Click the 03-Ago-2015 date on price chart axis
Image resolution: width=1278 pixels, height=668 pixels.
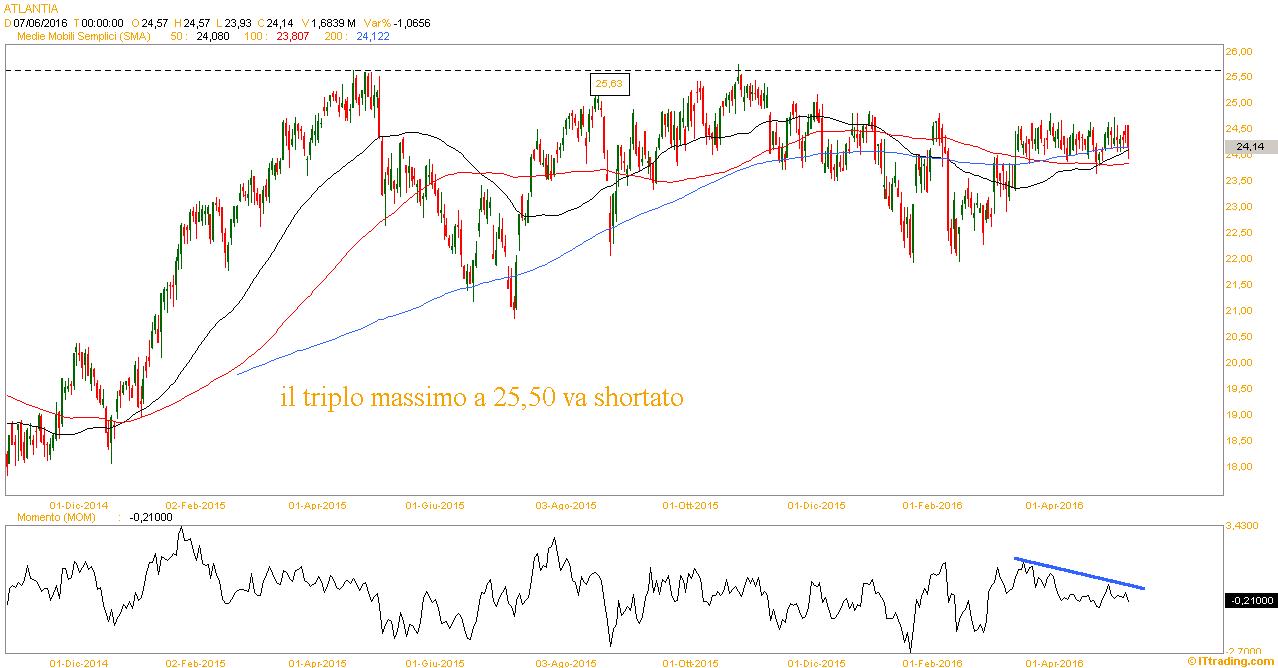coord(567,505)
